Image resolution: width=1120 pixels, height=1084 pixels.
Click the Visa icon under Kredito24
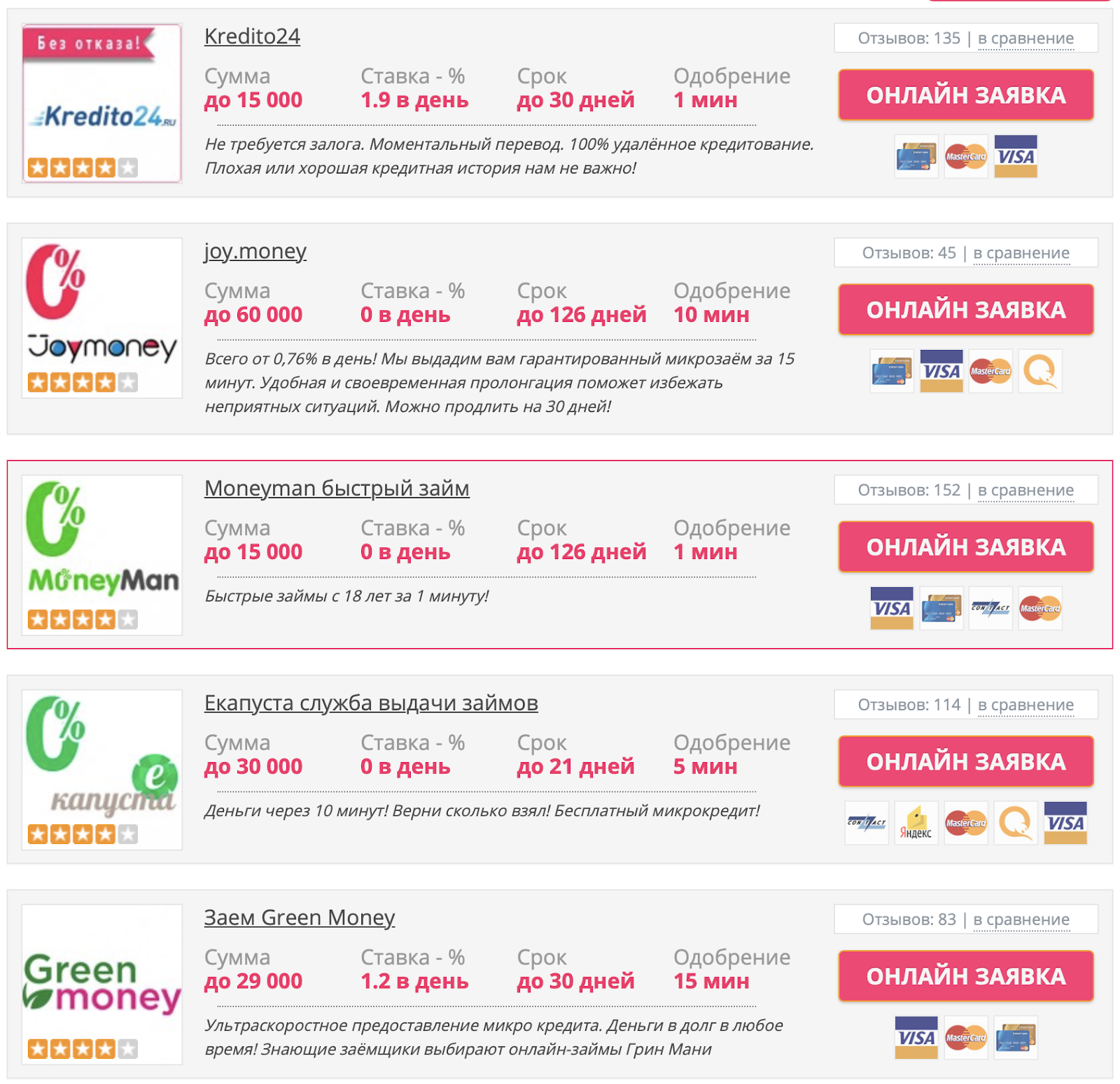[1015, 156]
